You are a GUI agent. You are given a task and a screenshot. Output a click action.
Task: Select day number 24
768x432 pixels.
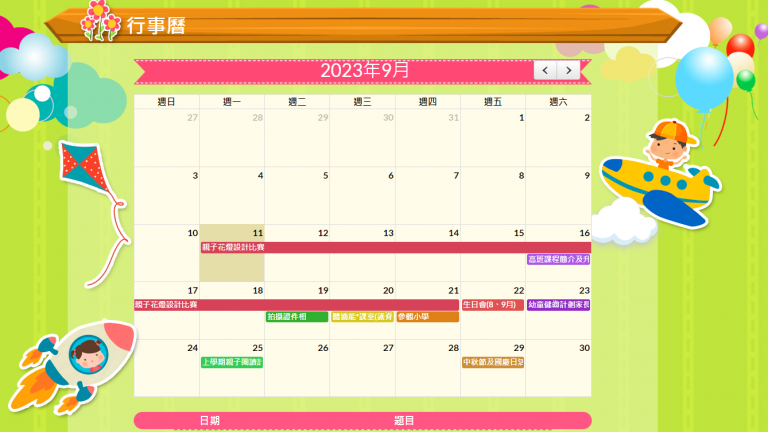click(192, 348)
